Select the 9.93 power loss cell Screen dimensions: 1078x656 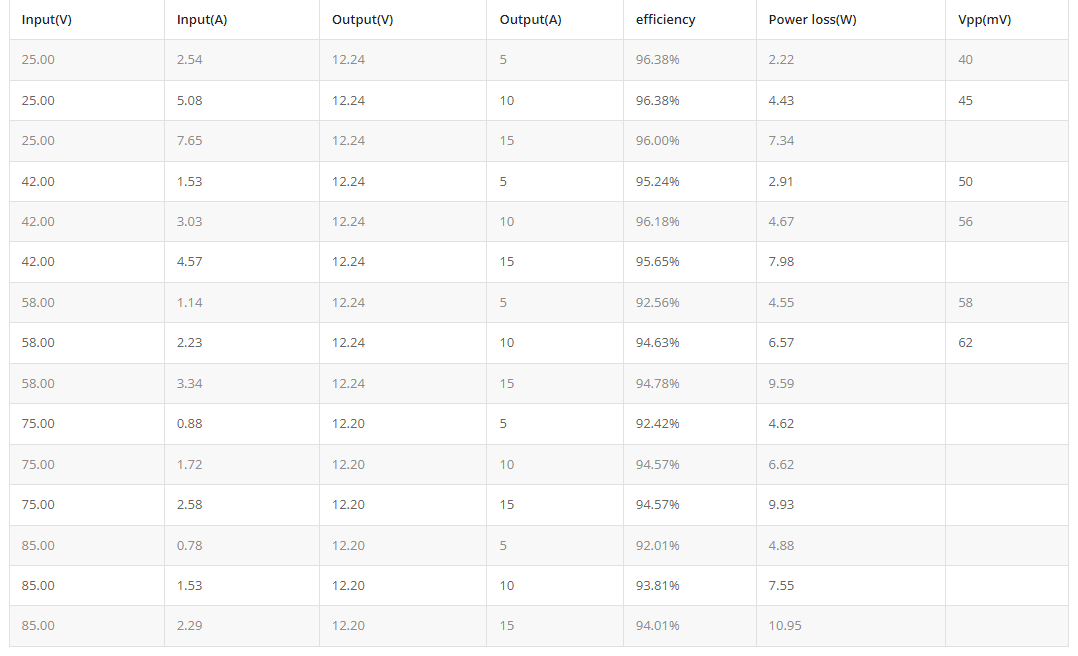coord(781,505)
